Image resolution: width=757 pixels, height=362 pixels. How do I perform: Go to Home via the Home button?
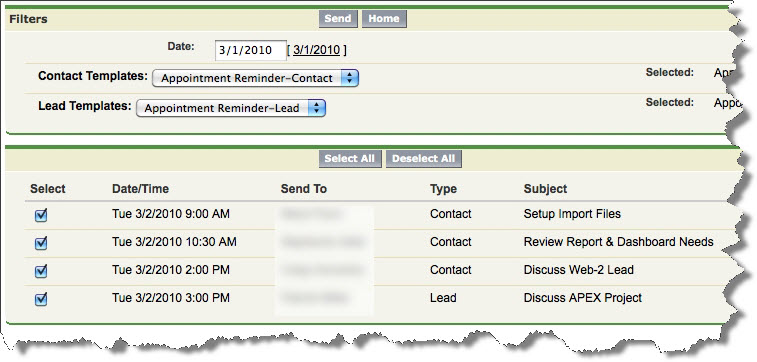click(x=384, y=19)
